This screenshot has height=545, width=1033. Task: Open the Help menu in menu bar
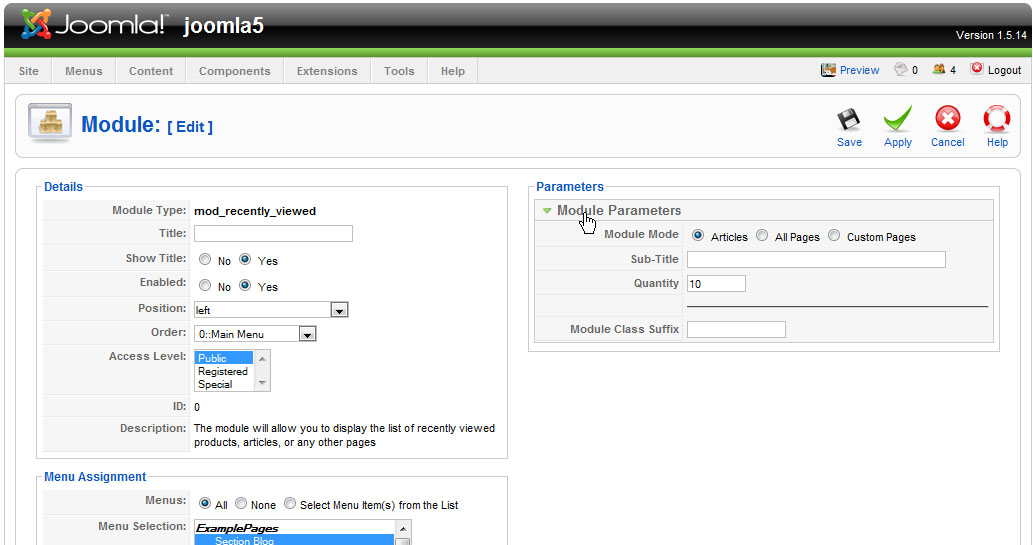(x=453, y=71)
